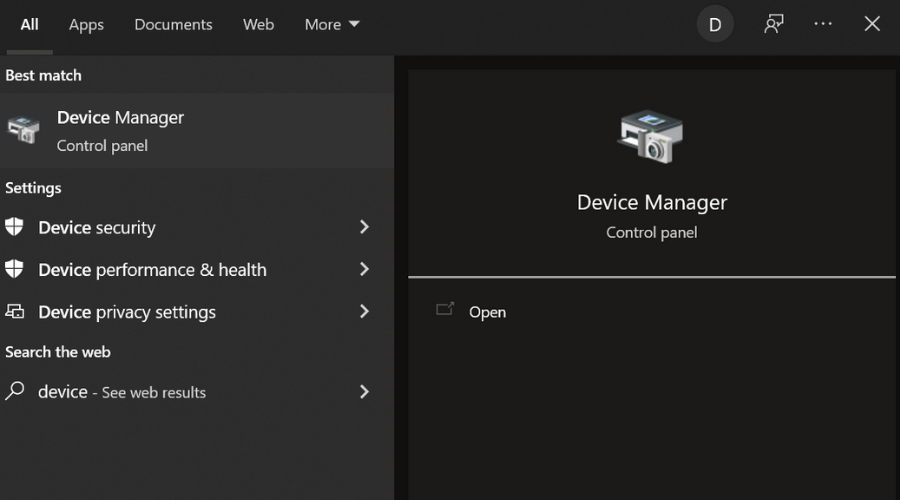Click the Device performance & health shield icon
This screenshot has height=500, width=900.
15,269
